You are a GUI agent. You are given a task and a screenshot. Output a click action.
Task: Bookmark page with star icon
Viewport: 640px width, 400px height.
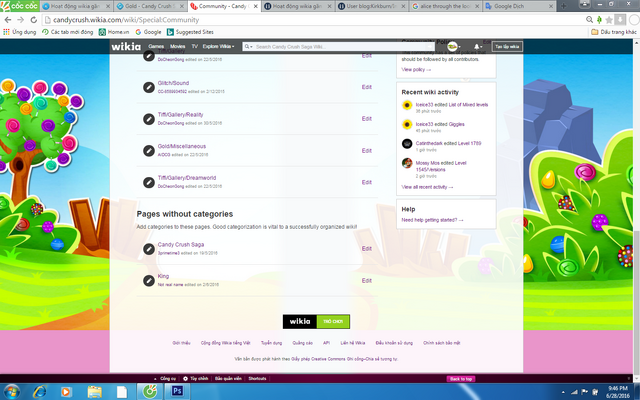point(609,20)
